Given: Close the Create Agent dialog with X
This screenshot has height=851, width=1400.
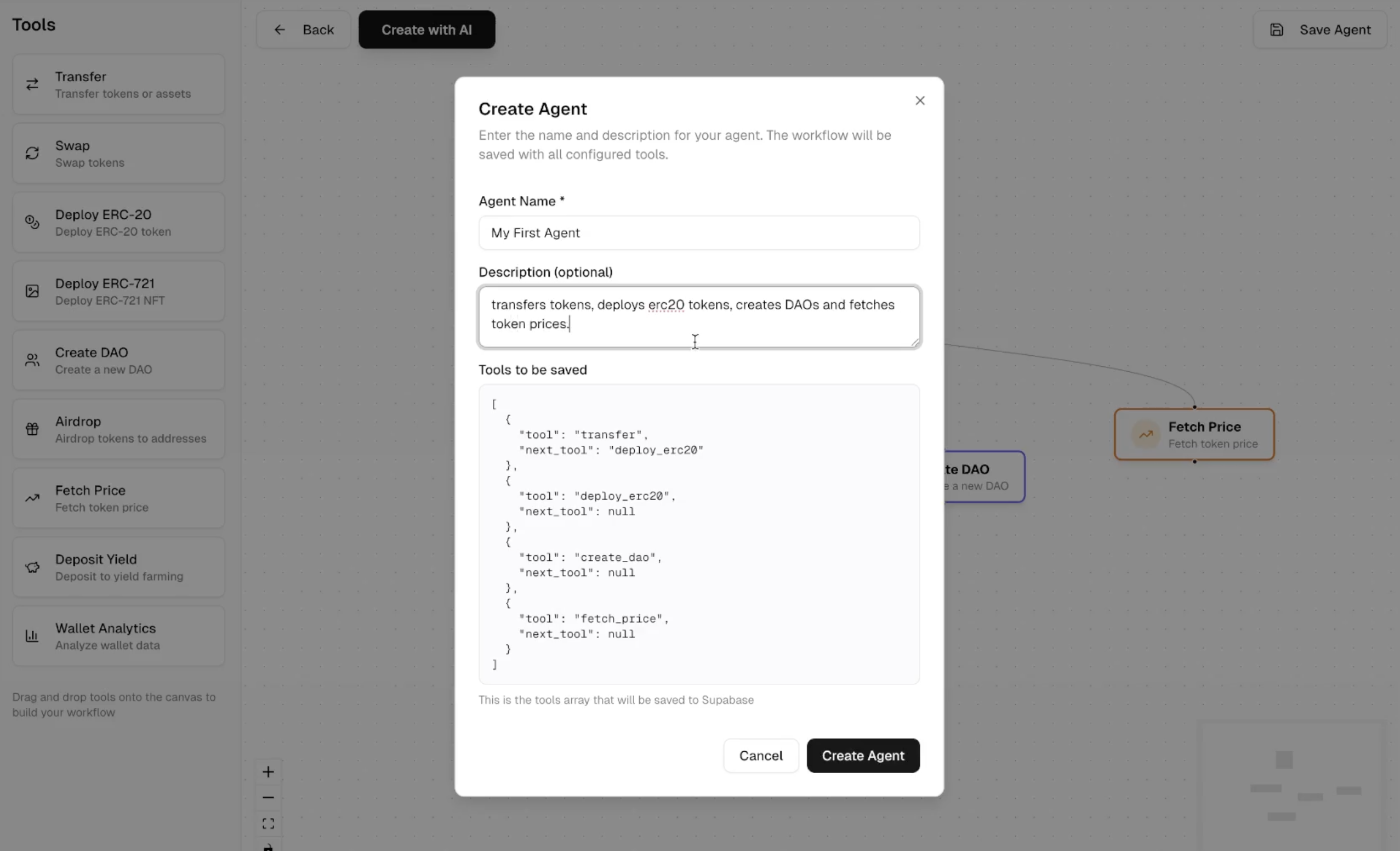Looking at the screenshot, I should coord(920,101).
